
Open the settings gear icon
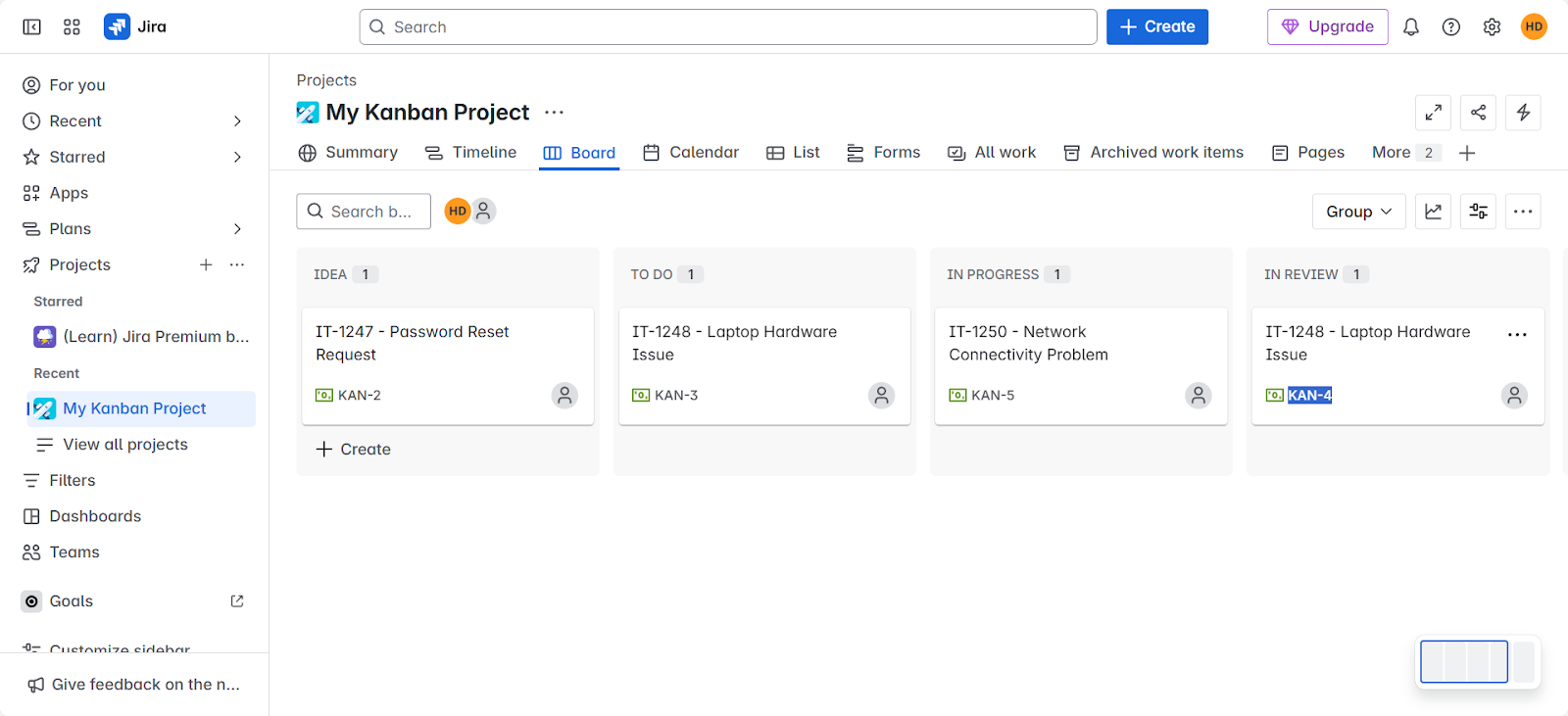1492,26
